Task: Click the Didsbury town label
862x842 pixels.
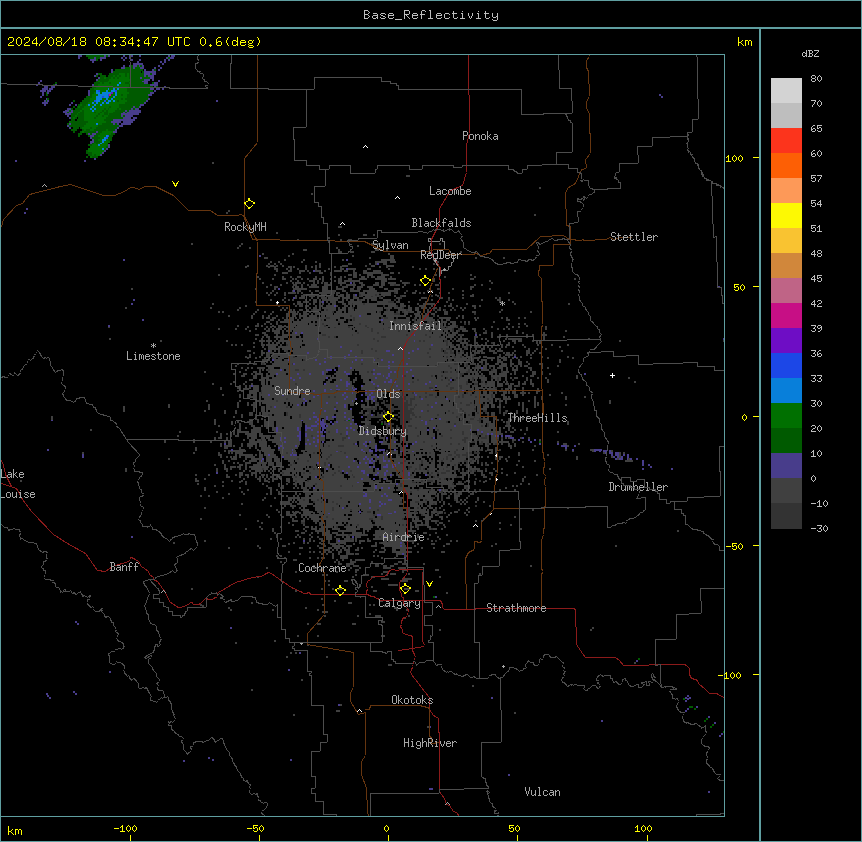Action: tap(383, 431)
